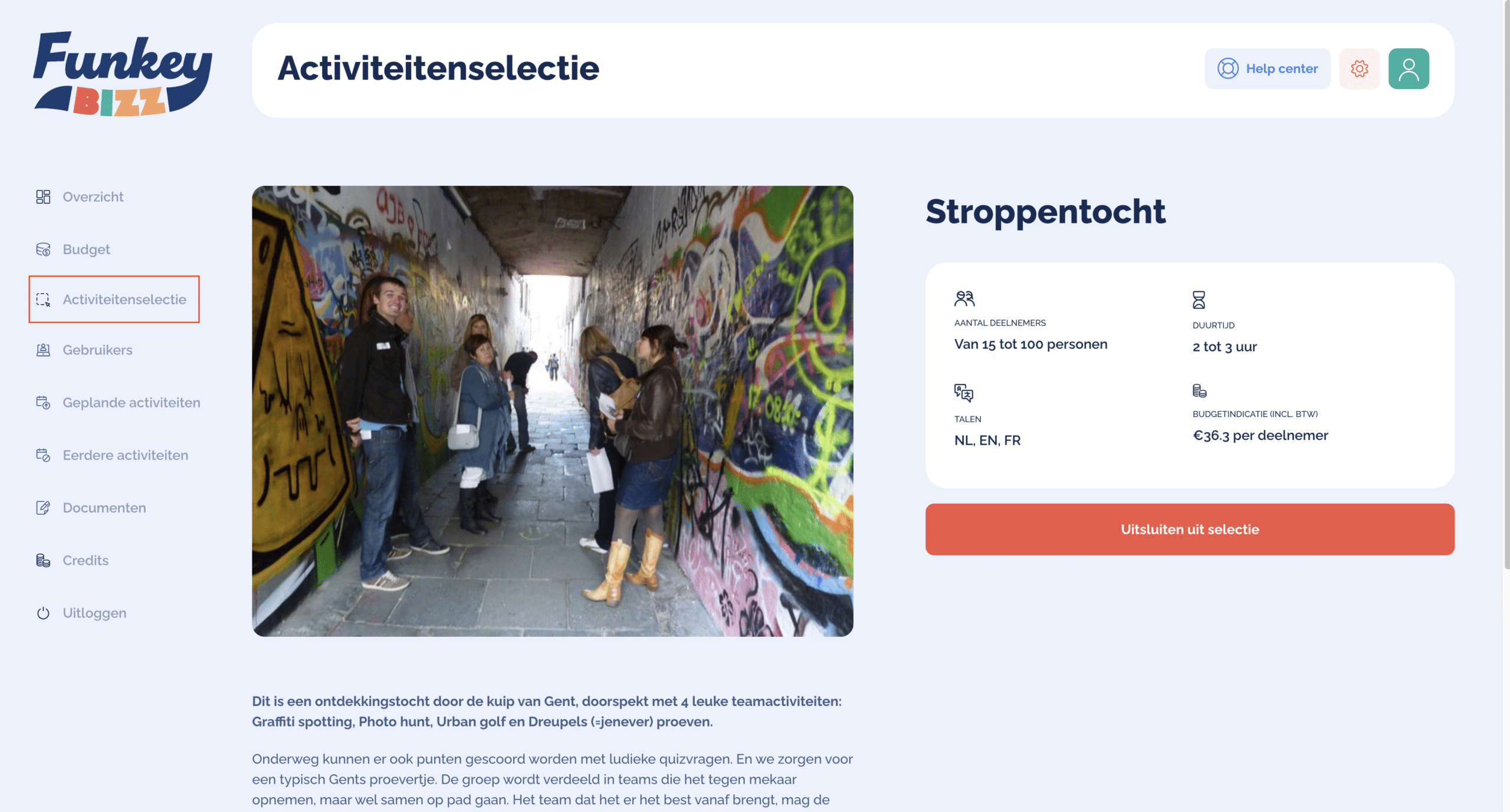1510x812 pixels.
Task: Click the Credits coin stack icon
Action: click(x=43, y=560)
